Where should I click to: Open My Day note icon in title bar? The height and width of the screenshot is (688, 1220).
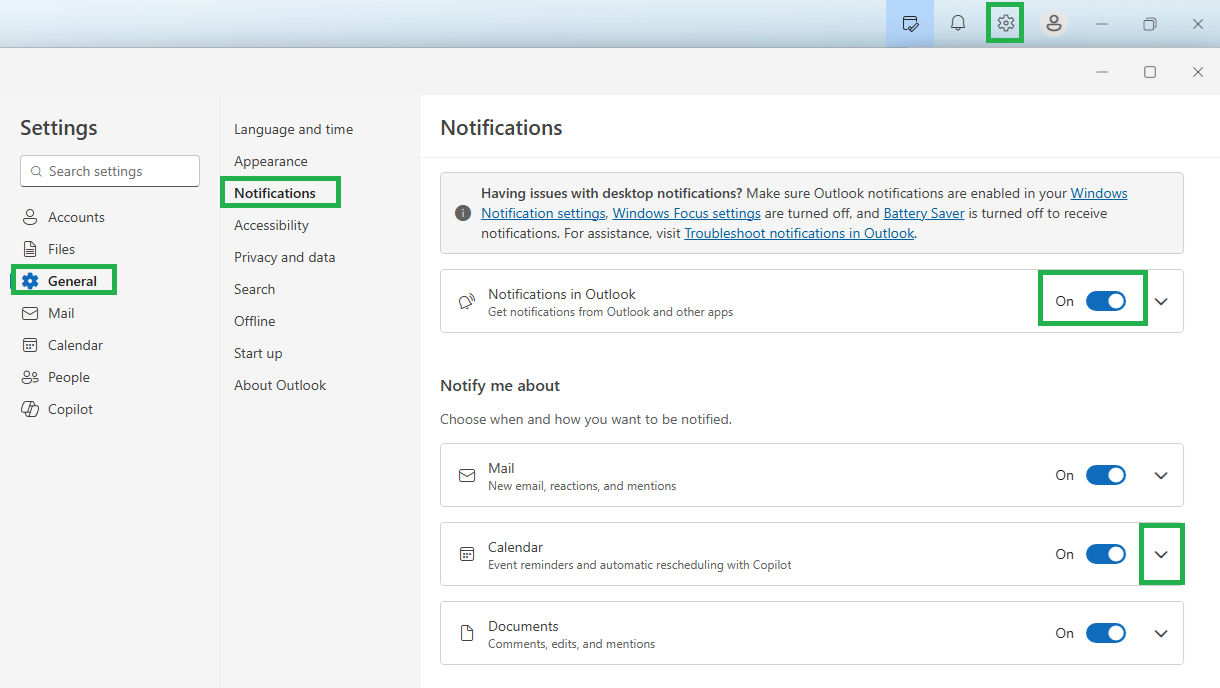(910, 24)
